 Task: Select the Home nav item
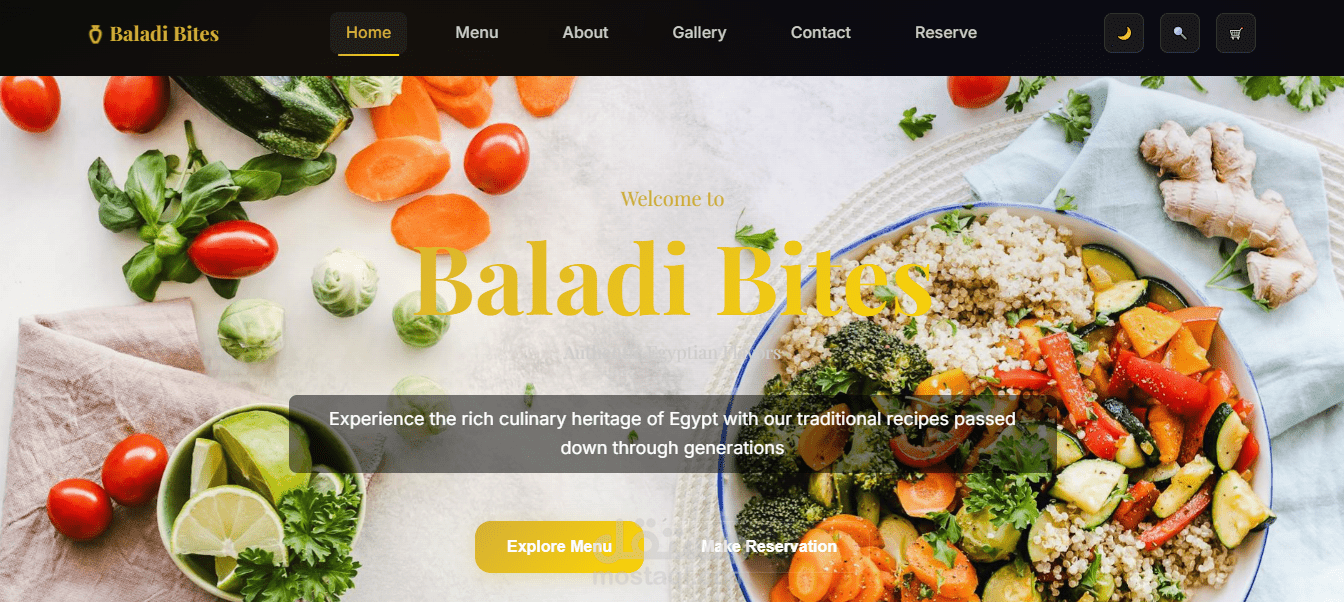tap(368, 33)
